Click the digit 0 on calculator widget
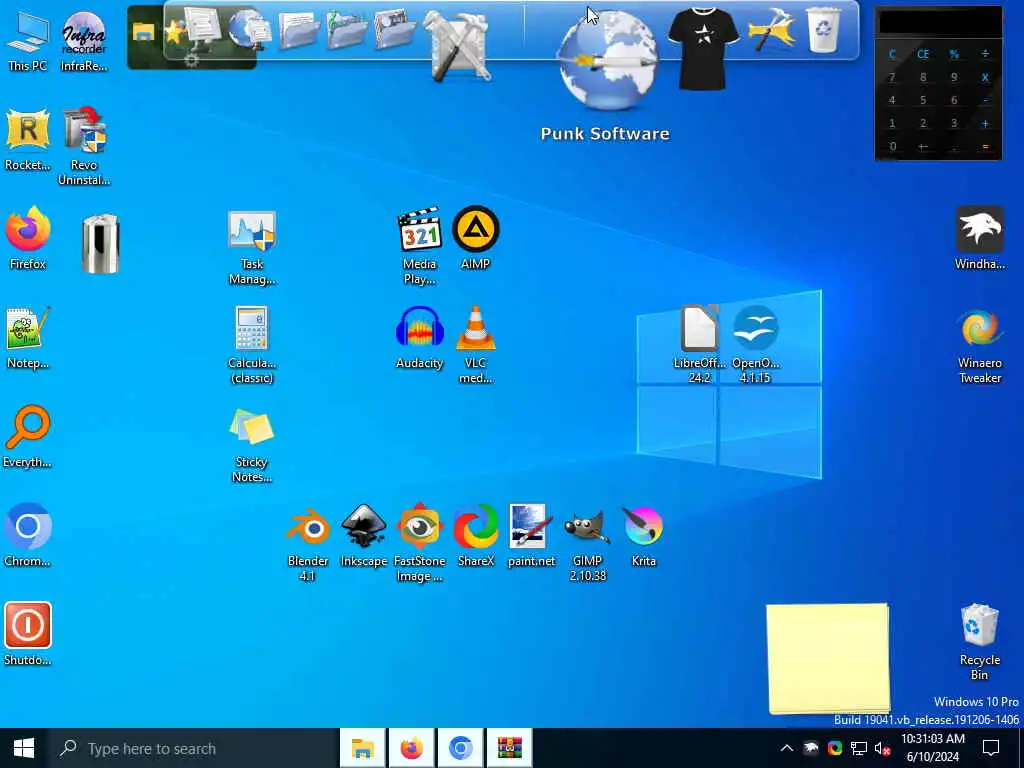 (892, 147)
